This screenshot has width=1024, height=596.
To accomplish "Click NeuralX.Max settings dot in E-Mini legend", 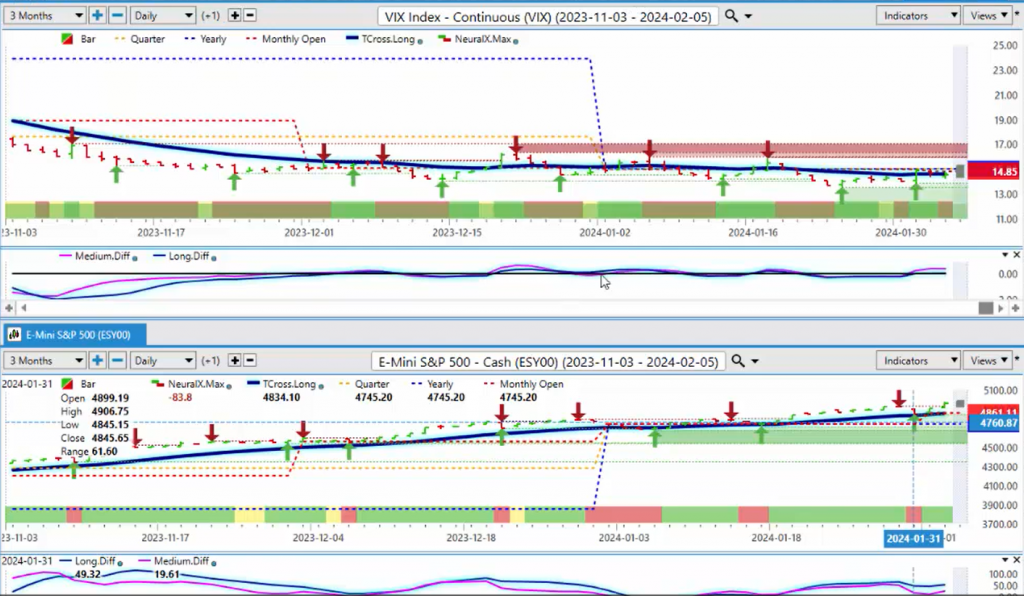I will click(229, 386).
